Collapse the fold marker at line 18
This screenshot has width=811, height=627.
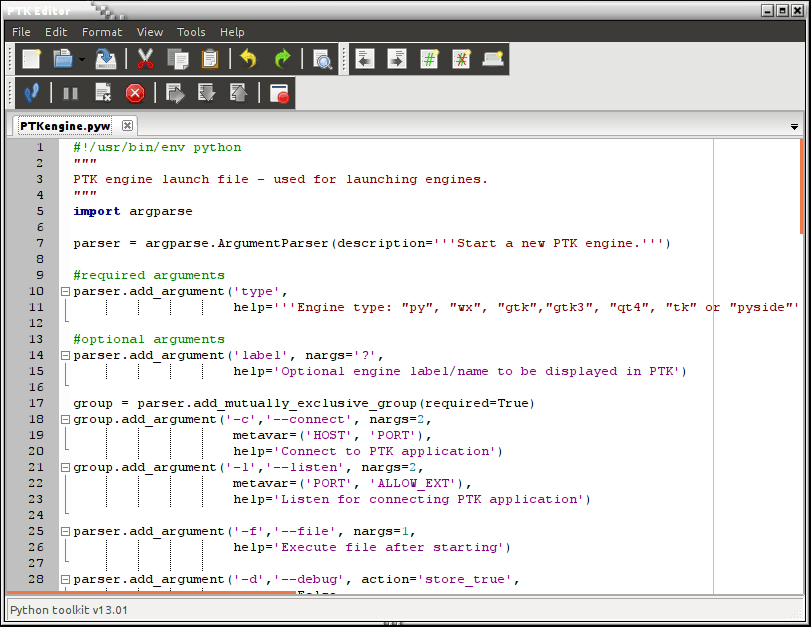click(x=65, y=419)
